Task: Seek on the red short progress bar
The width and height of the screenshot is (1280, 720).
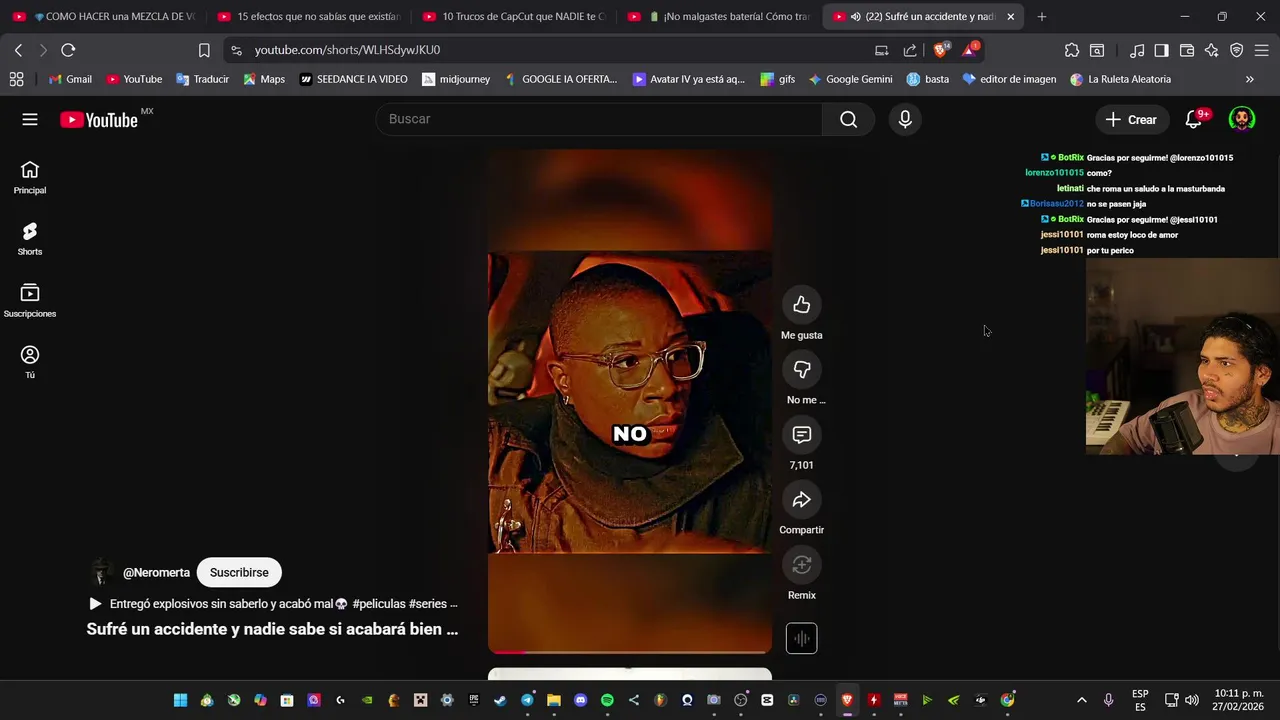Action: click(x=630, y=651)
